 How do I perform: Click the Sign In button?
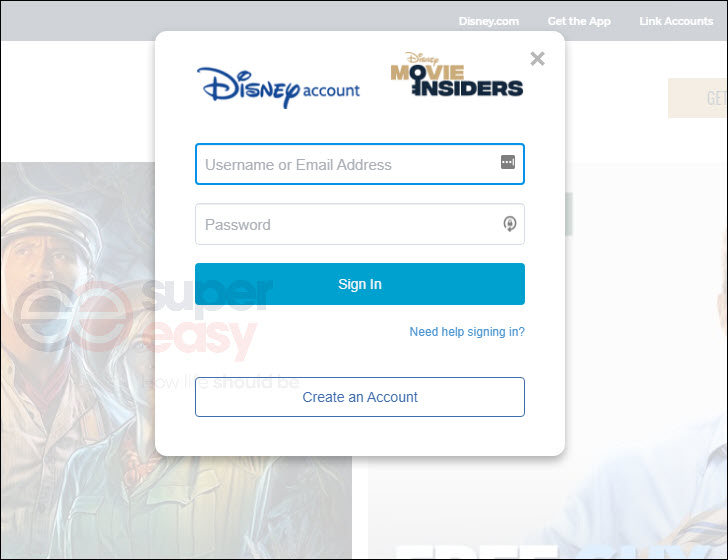pos(360,284)
